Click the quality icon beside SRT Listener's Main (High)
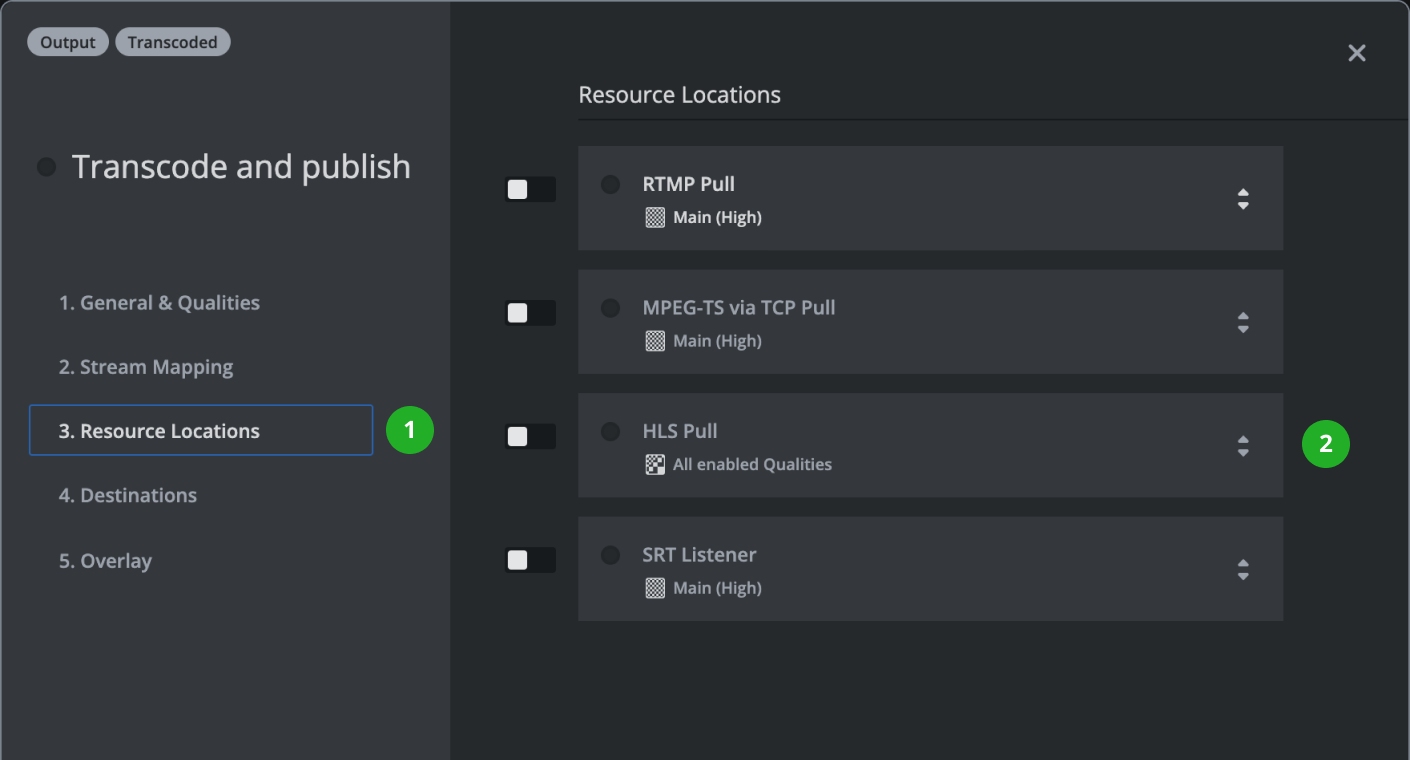1410x760 pixels. pos(655,588)
